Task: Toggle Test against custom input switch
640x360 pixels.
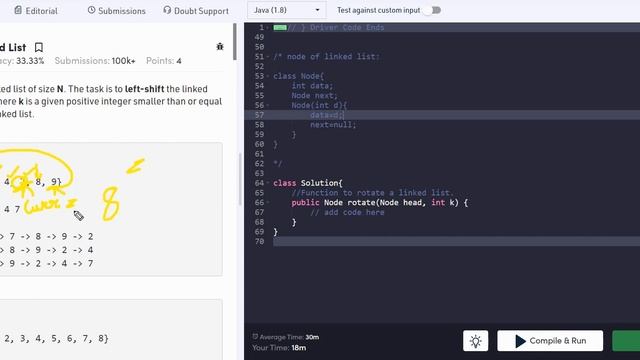Action: click(x=432, y=10)
